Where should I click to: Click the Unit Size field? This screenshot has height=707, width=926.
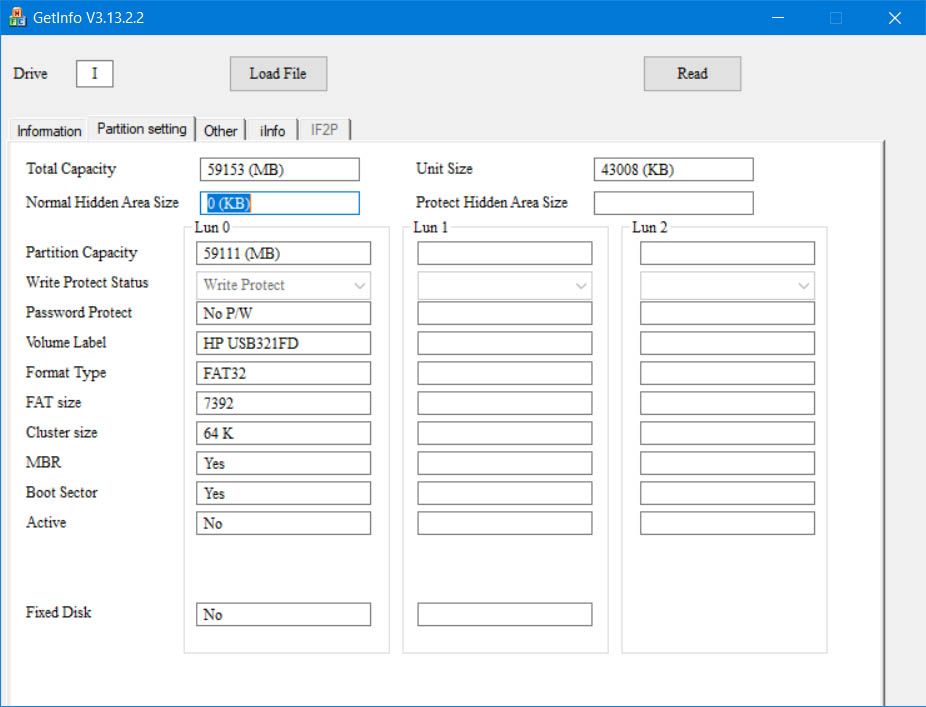point(673,170)
